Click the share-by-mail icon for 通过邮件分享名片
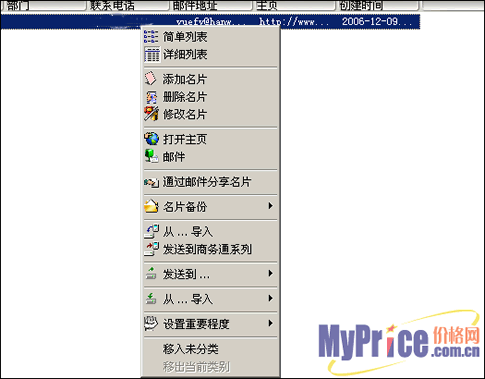 pyautogui.click(x=151, y=182)
